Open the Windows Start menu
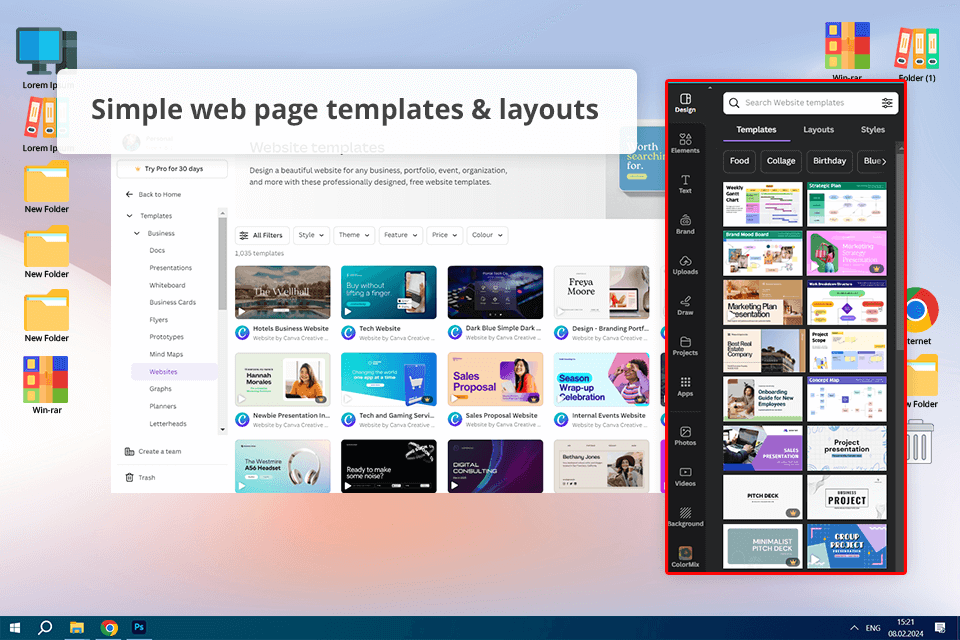The height and width of the screenshot is (640, 960). [15, 628]
